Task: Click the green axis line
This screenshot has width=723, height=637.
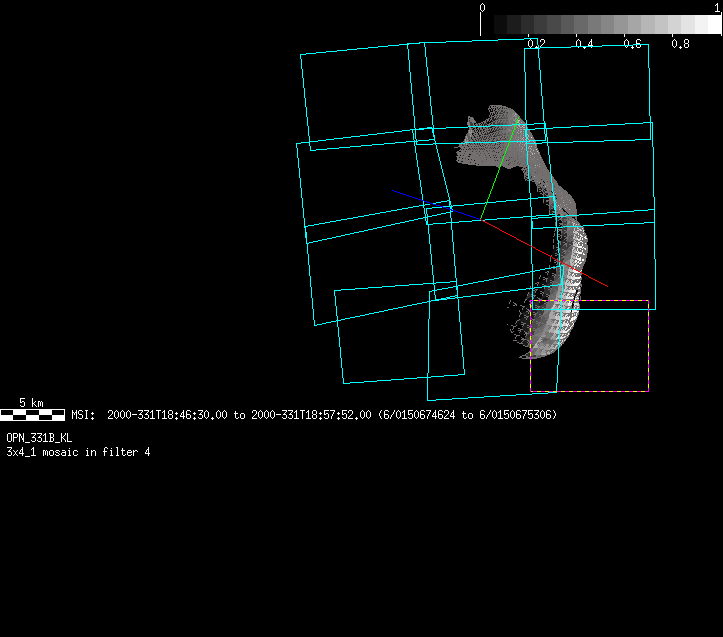Action: (500, 170)
